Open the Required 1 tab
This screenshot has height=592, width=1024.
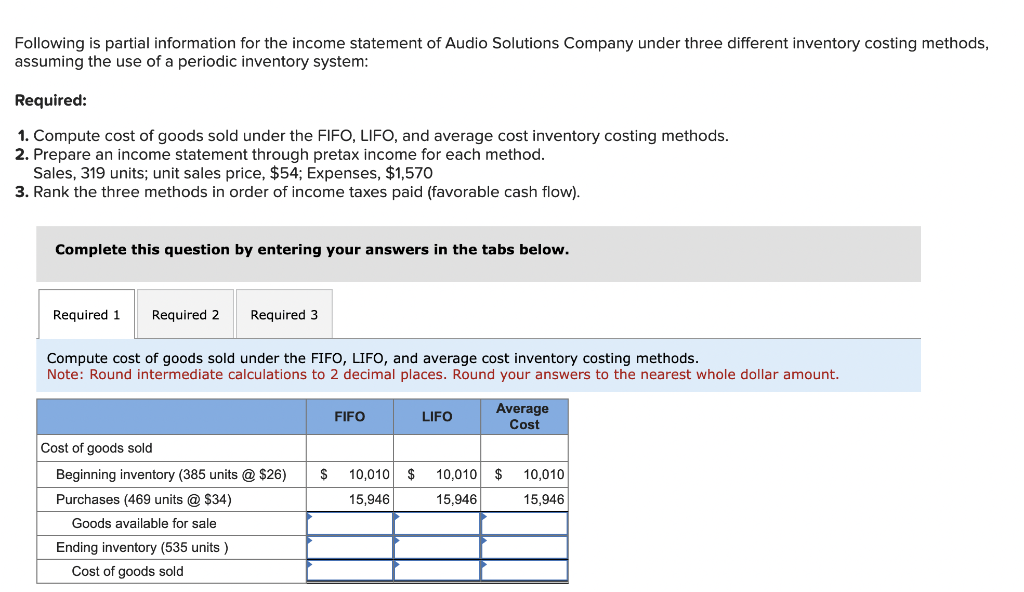point(87,314)
